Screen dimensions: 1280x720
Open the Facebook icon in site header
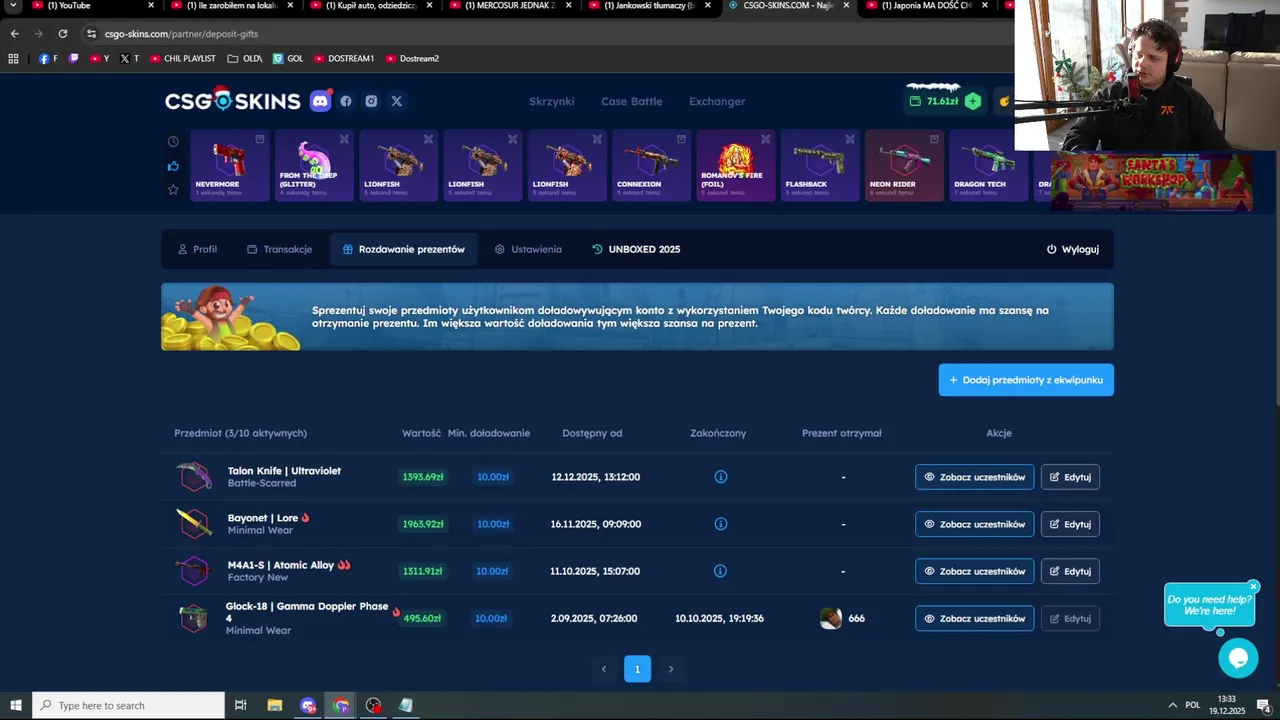(x=346, y=101)
